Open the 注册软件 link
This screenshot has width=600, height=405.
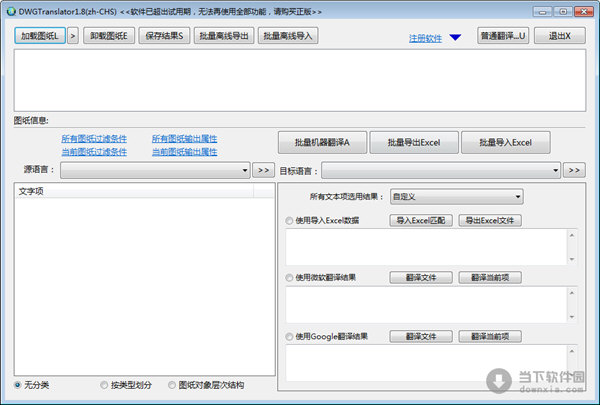click(x=425, y=38)
